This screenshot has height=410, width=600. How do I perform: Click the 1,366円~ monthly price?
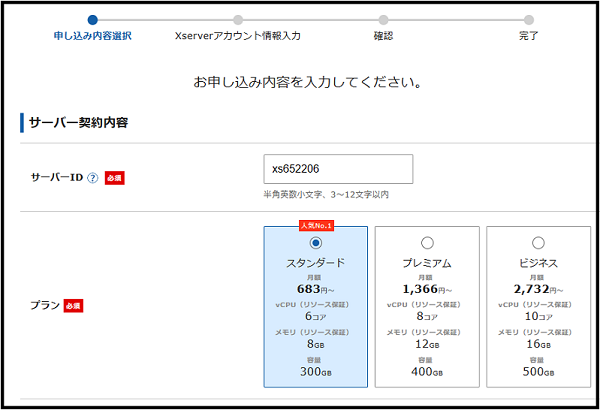[x=427, y=289]
